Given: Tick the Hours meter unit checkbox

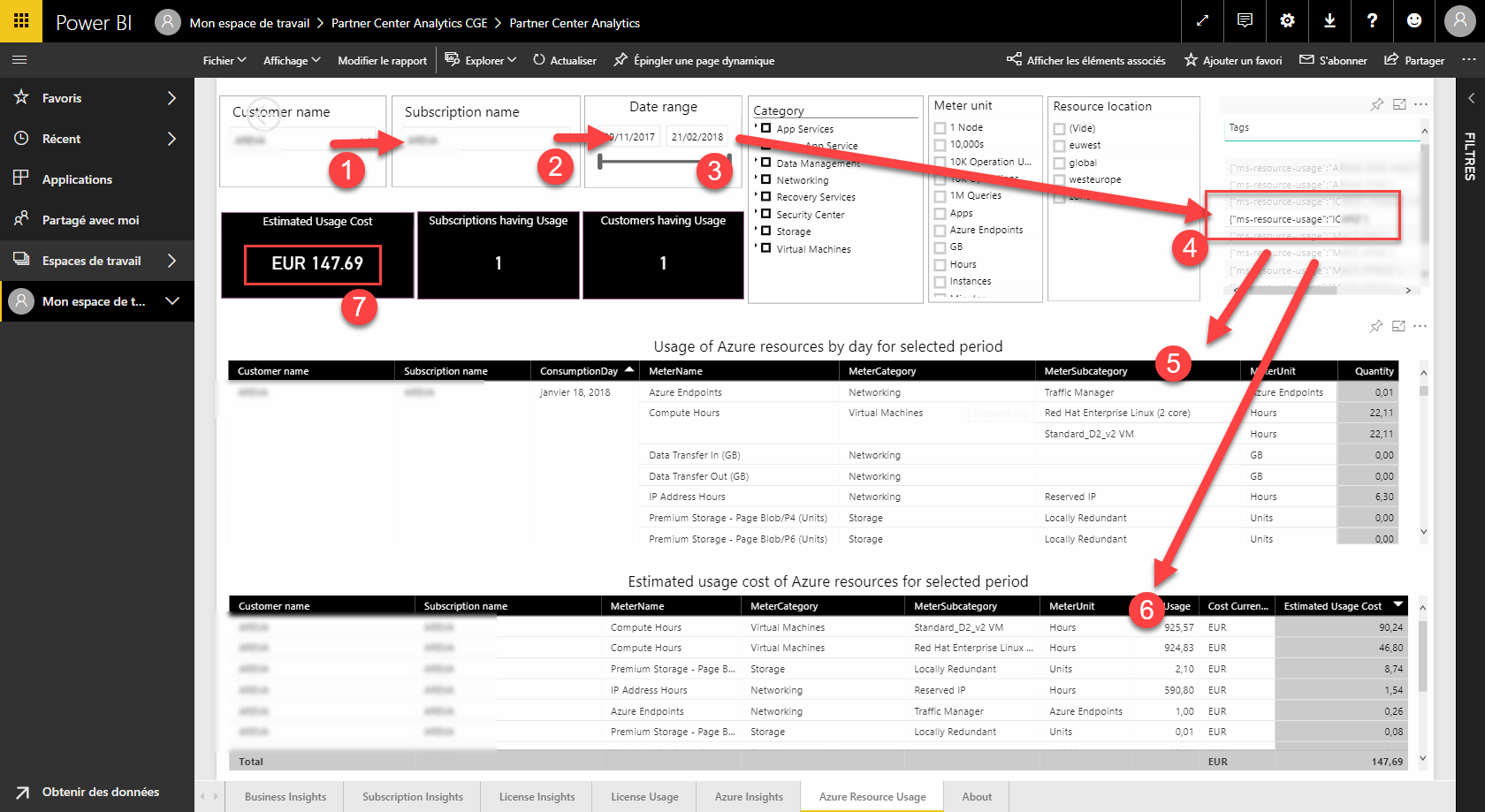Looking at the screenshot, I should click(x=940, y=264).
